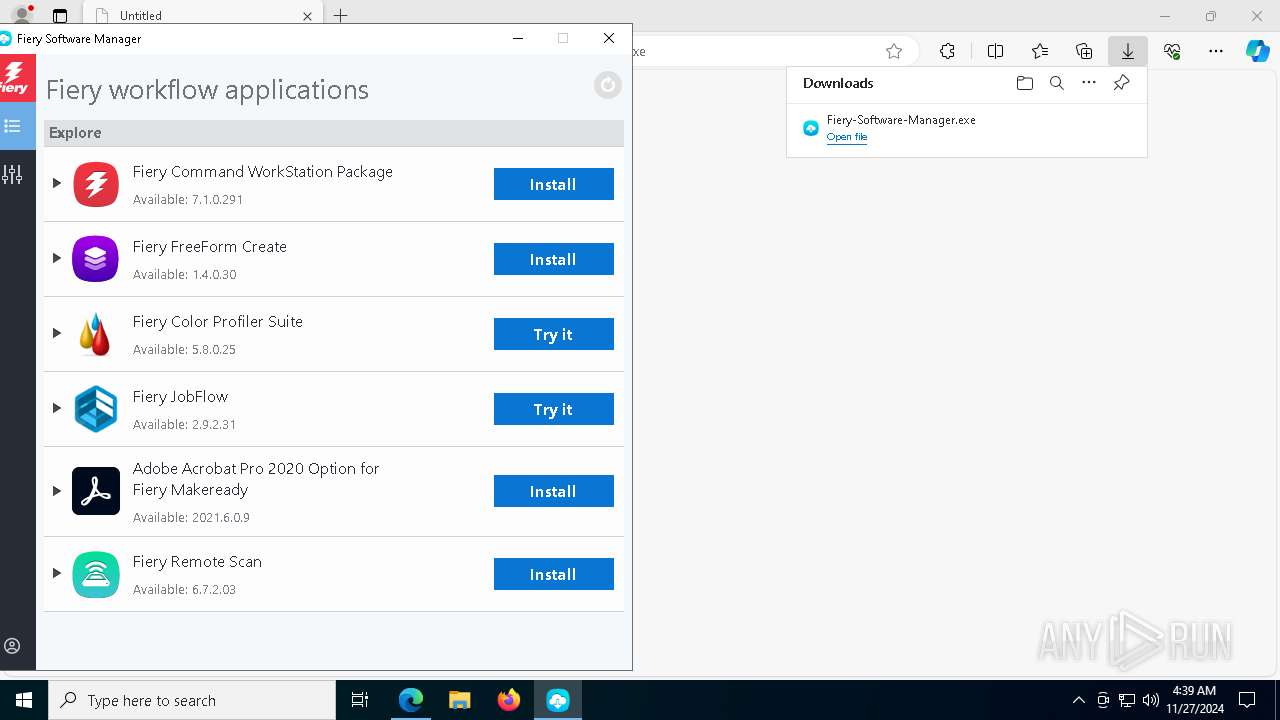Open Edge Browser essentials icon
The width and height of the screenshot is (1280, 720).
(x=1172, y=51)
